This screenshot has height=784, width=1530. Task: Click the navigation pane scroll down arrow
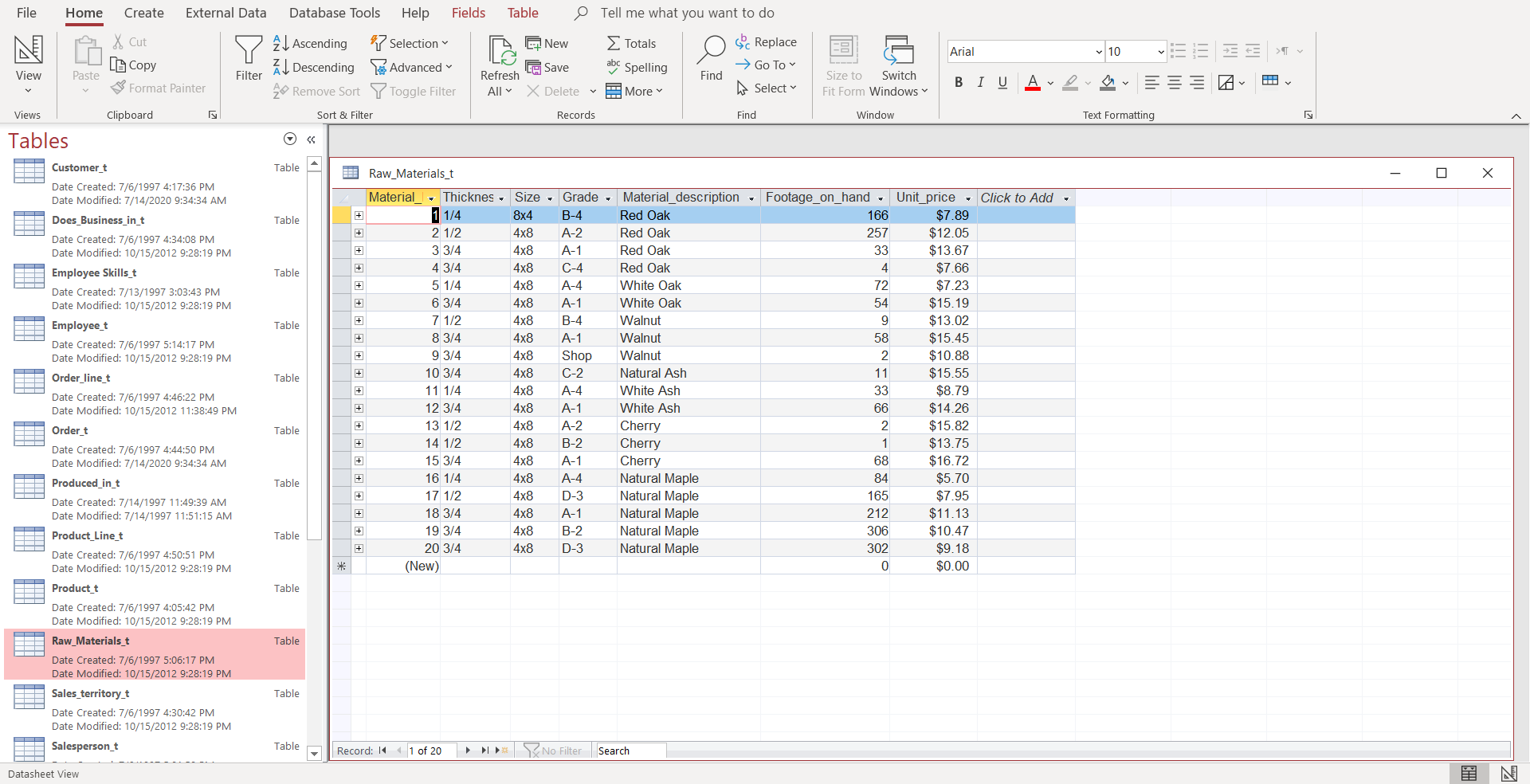(314, 753)
